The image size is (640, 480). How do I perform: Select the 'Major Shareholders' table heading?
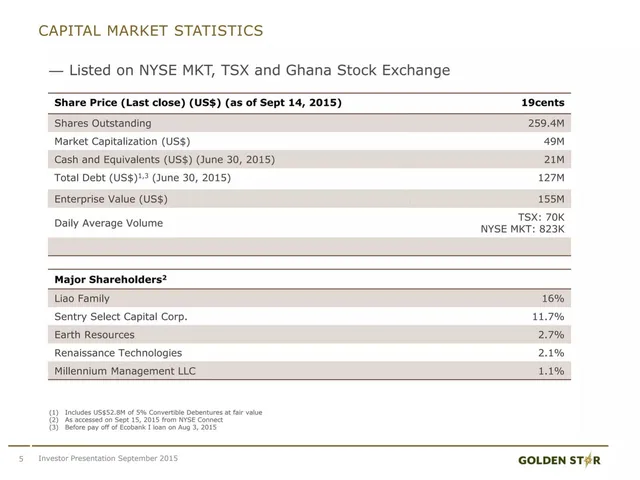pos(111,280)
